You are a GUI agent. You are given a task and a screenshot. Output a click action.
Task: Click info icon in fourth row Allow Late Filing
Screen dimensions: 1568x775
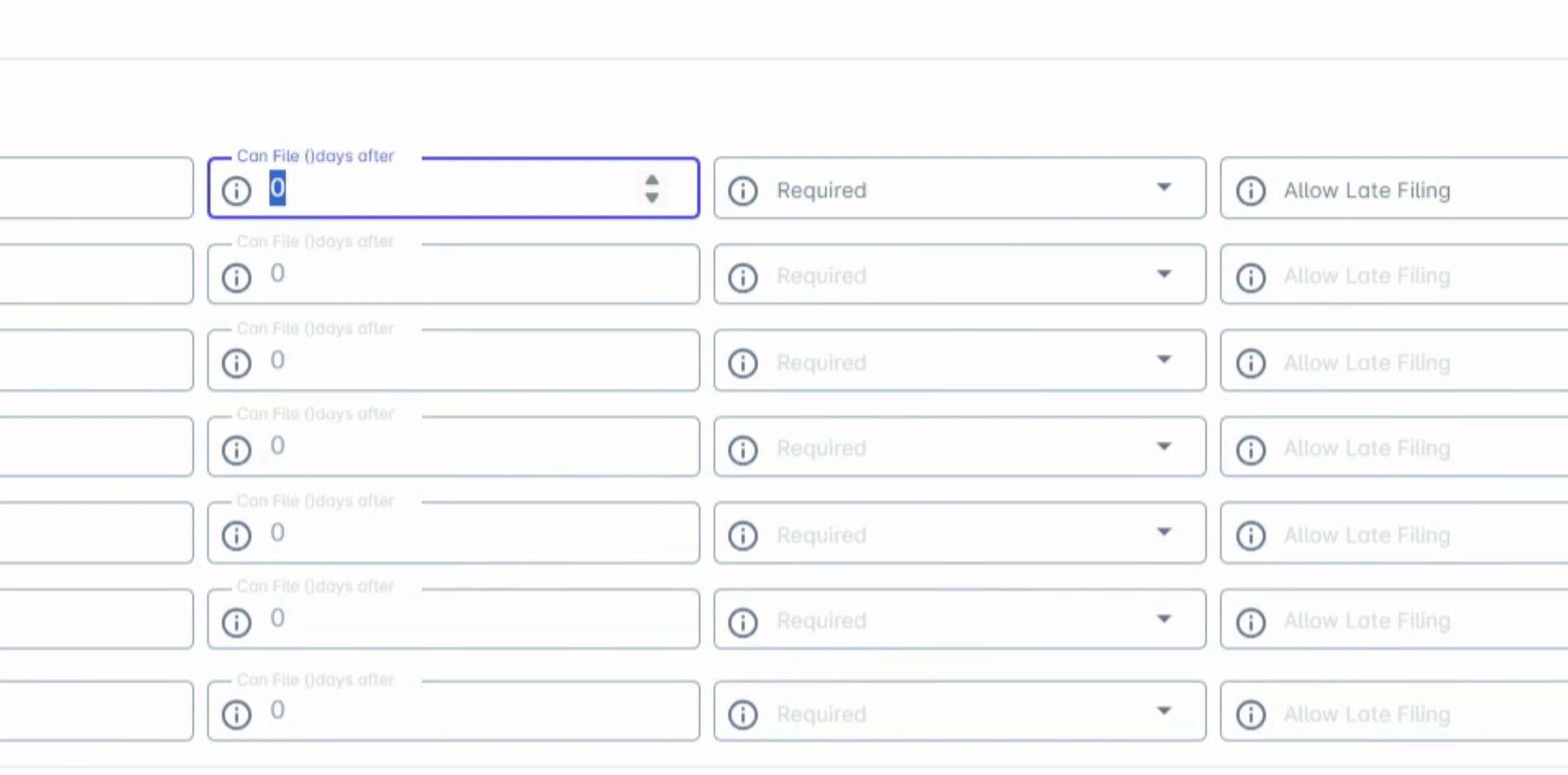click(1250, 449)
